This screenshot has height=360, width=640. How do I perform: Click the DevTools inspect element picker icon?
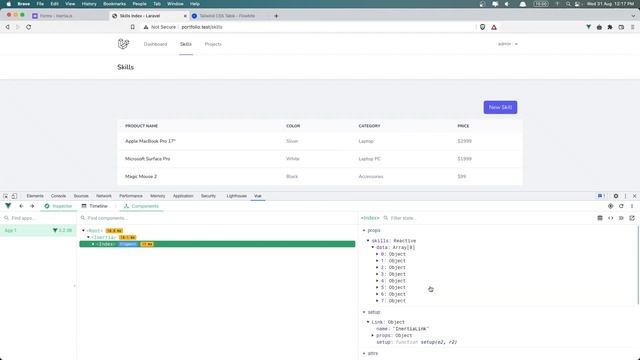pyautogui.click(x=6, y=196)
